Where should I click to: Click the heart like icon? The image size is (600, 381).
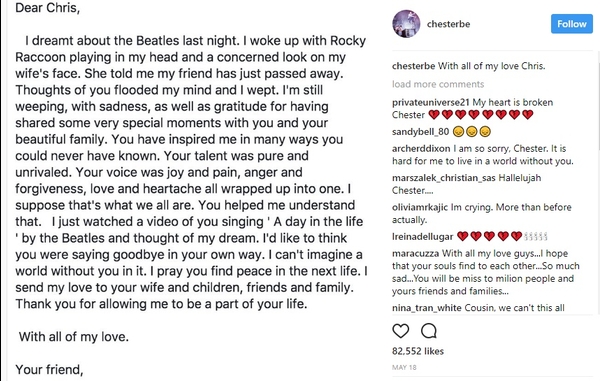tap(401, 331)
